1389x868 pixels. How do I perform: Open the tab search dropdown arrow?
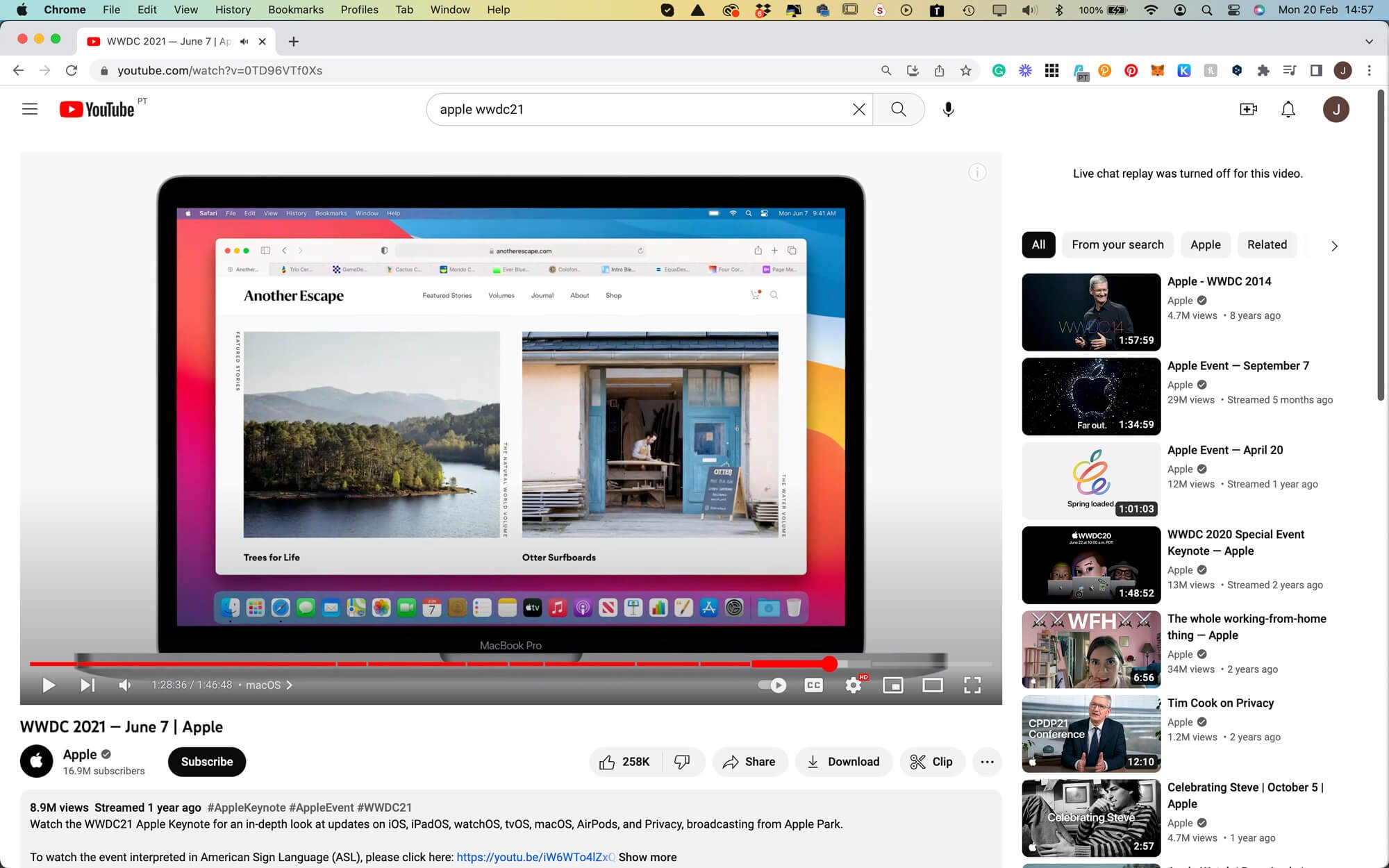pyautogui.click(x=1369, y=42)
